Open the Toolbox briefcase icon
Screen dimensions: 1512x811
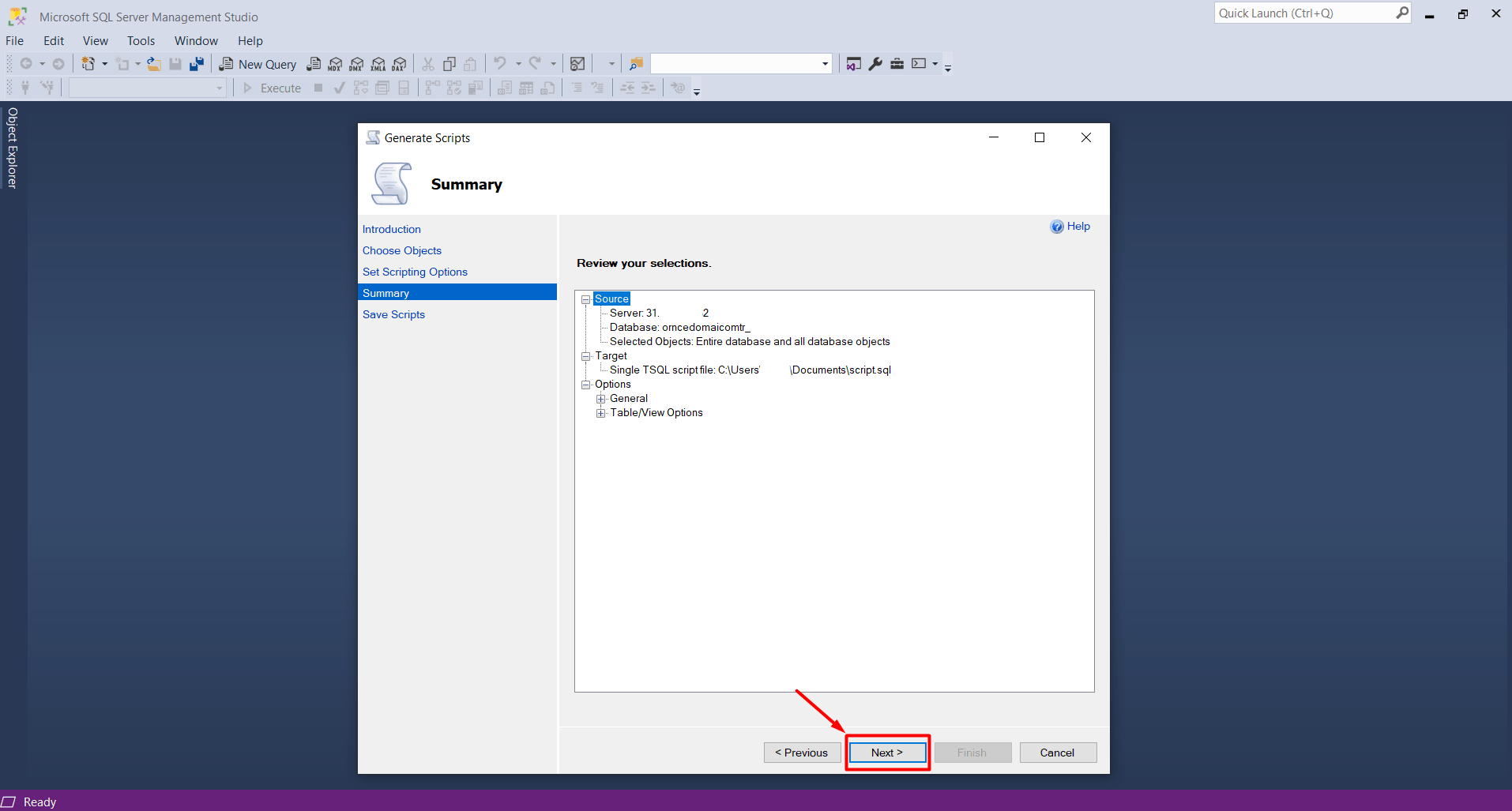[x=897, y=64]
